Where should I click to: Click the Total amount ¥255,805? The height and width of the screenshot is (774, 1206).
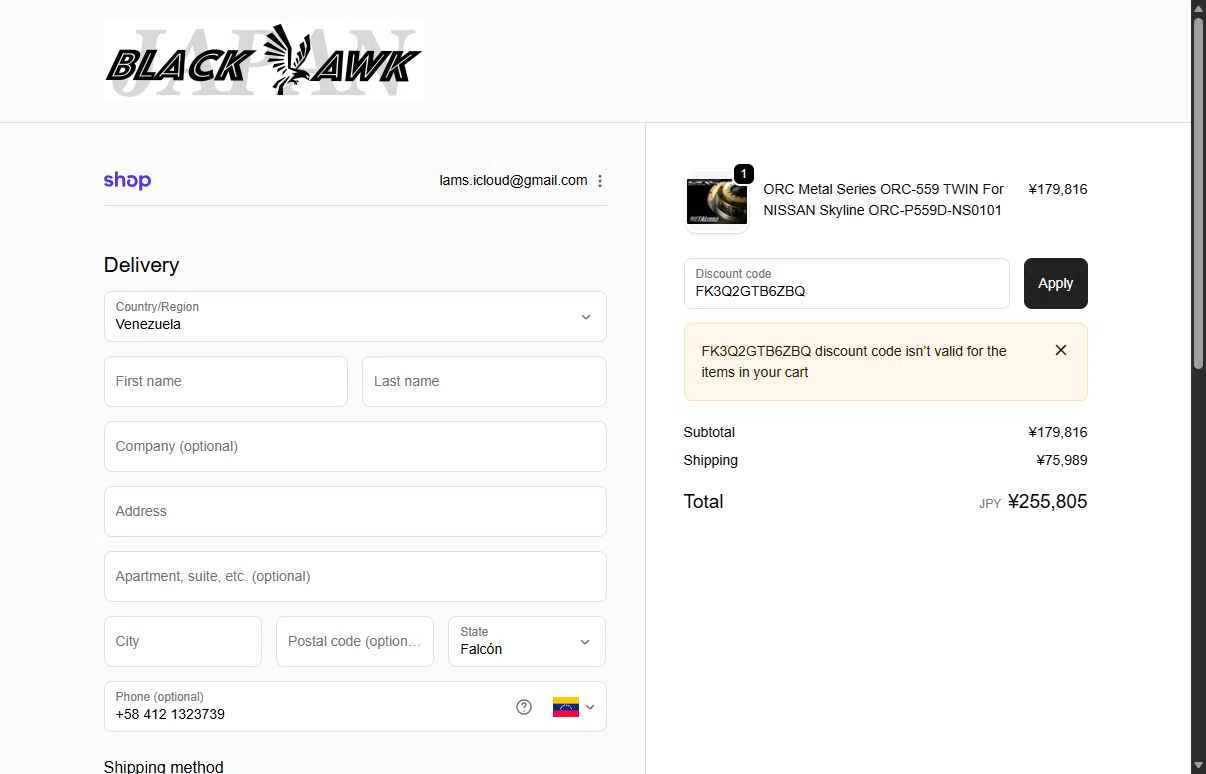(1047, 502)
